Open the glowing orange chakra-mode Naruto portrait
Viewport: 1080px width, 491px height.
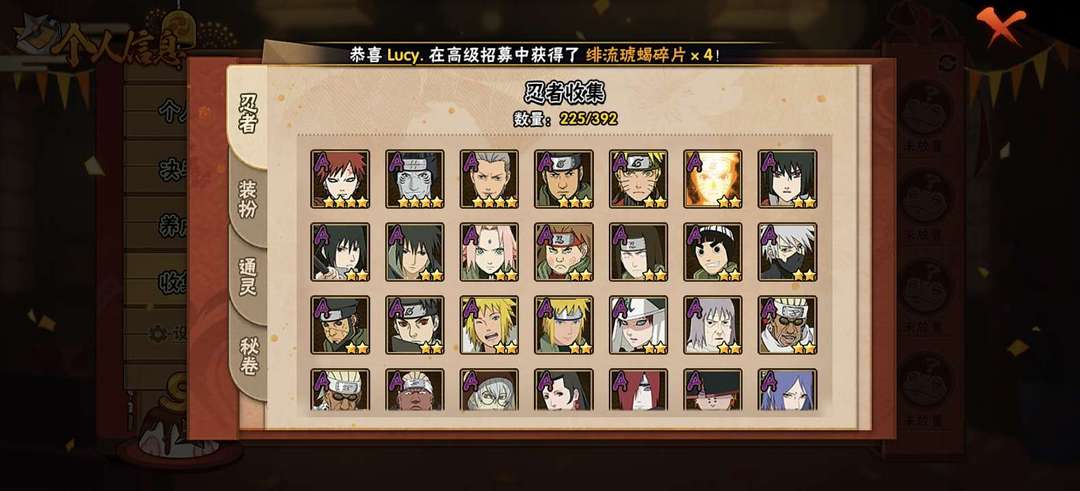pos(713,179)
